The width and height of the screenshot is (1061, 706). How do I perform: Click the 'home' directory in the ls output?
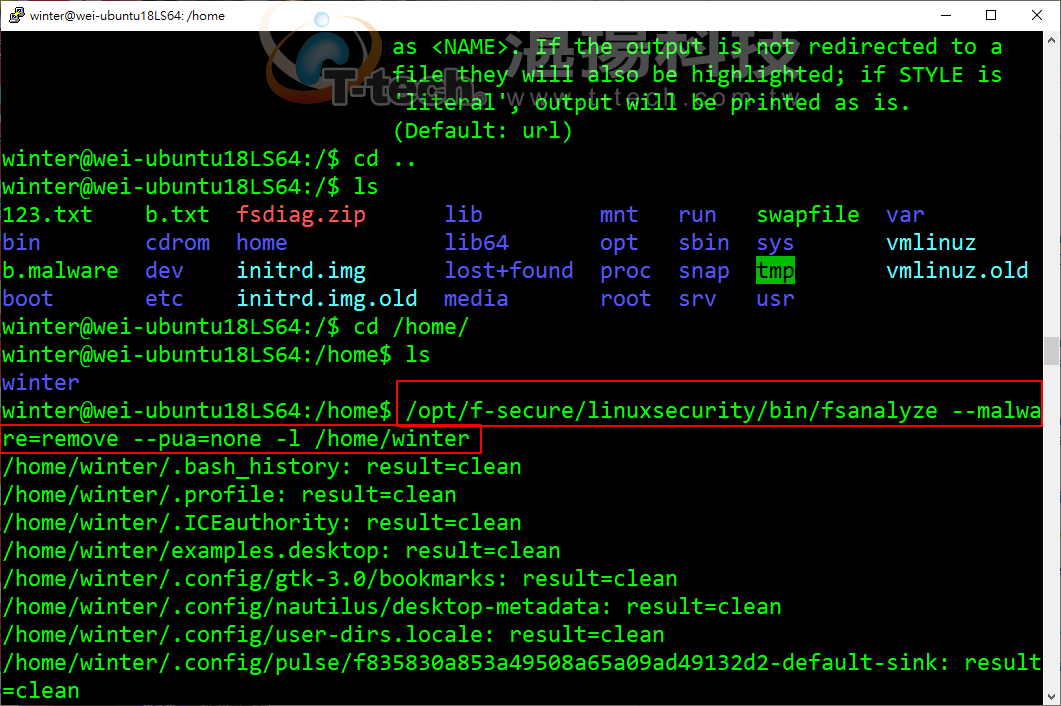click(262, 242)
